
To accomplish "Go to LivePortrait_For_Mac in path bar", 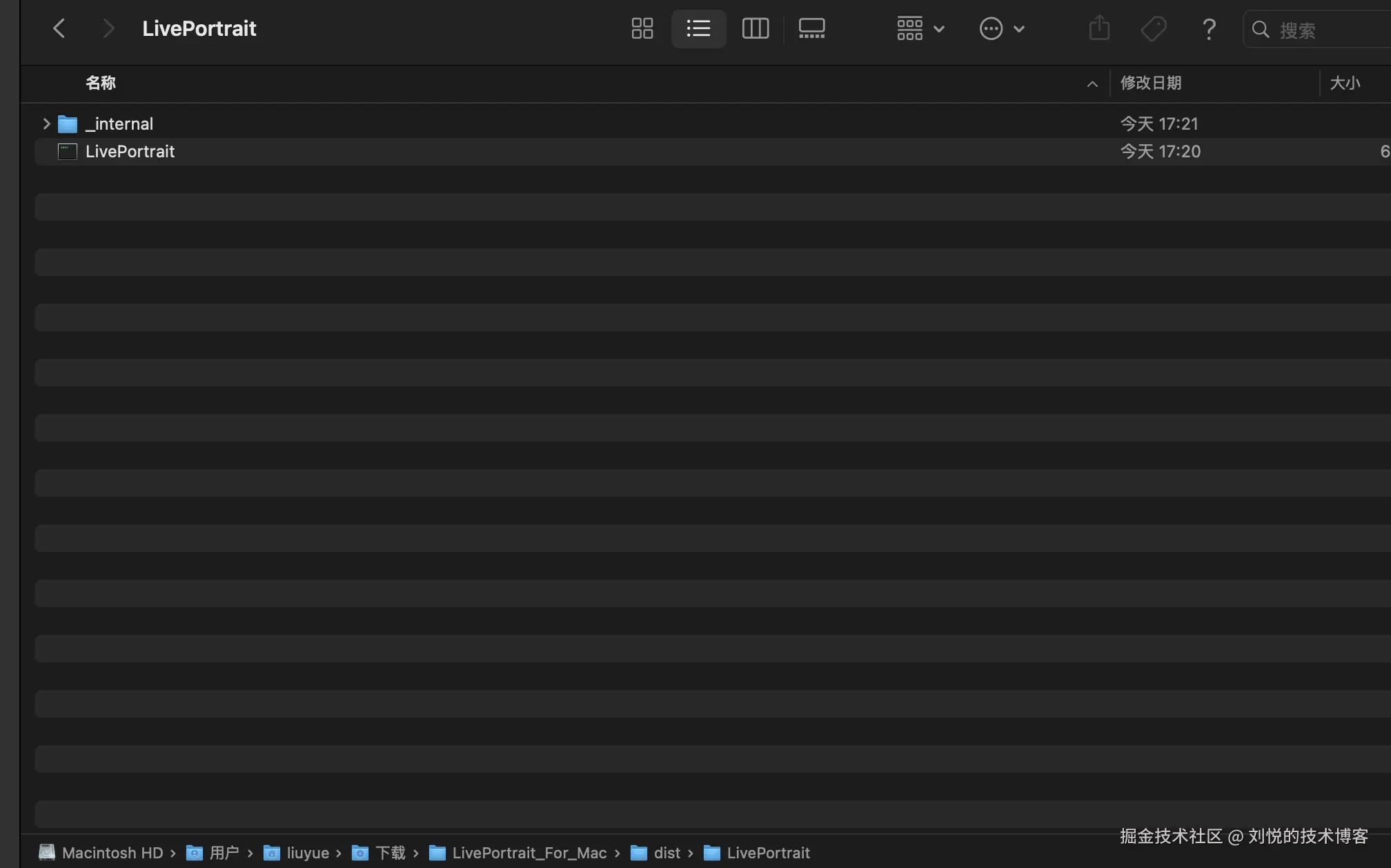I will coord(529,853).
